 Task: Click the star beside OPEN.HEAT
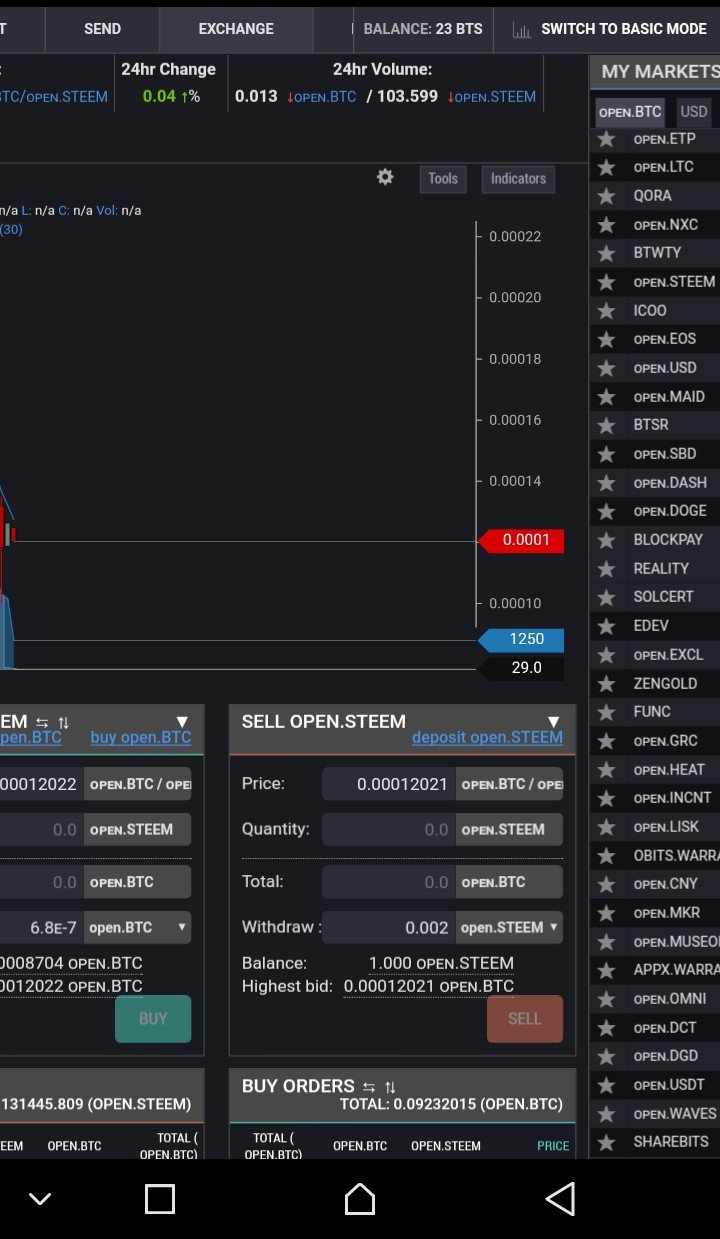pyautogui.click(x=606, y=770)
